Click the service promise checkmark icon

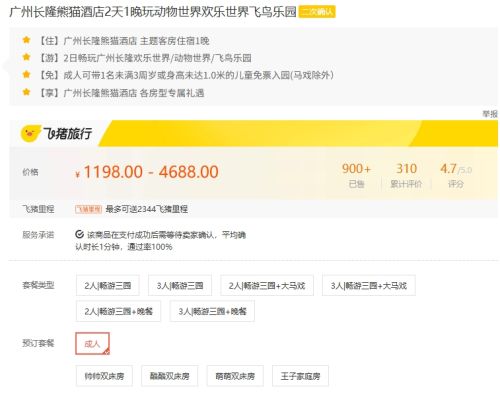pyautogui.click(x=79, y=234)
